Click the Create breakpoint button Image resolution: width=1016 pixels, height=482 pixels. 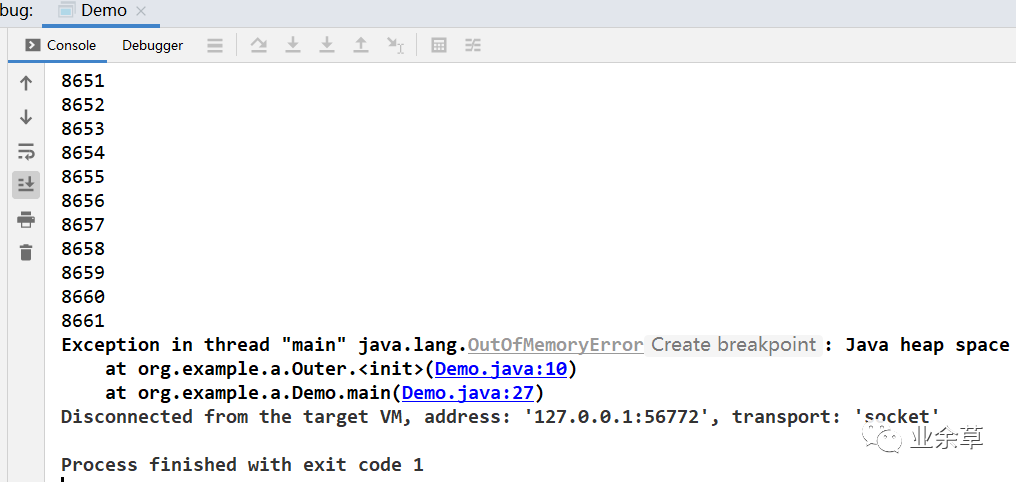733,345
